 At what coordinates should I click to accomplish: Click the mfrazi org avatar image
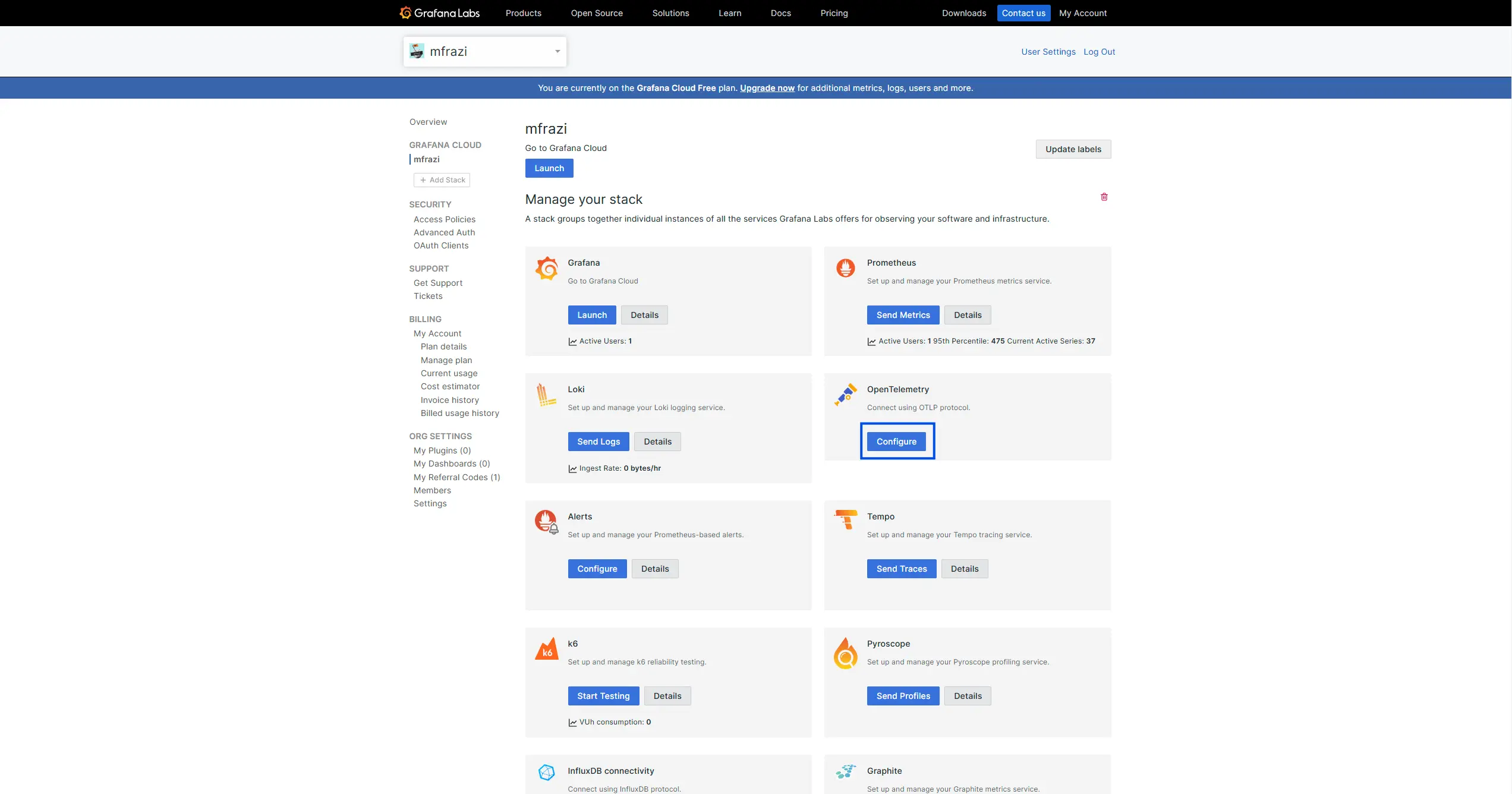(x=417, y=51)
